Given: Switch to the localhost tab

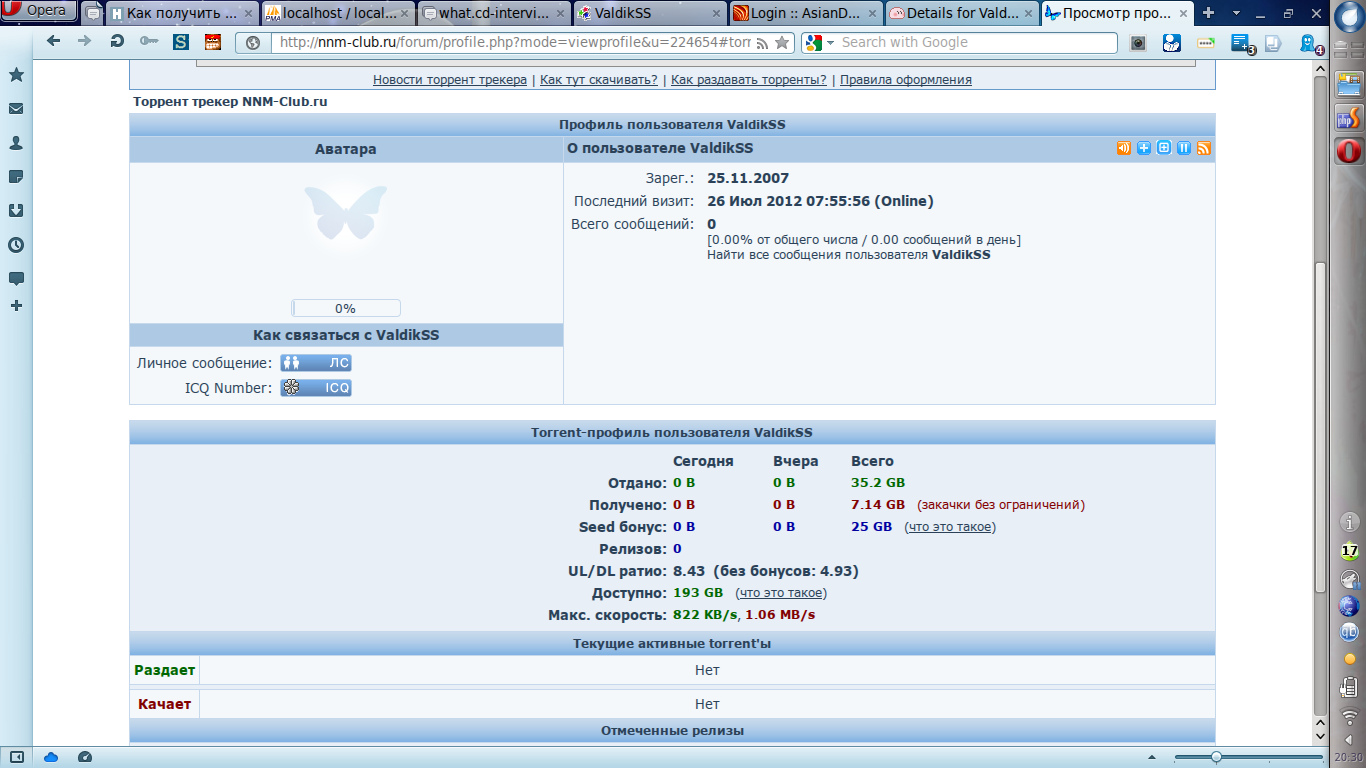Looking at the screenshot, I should click(338, 14).
